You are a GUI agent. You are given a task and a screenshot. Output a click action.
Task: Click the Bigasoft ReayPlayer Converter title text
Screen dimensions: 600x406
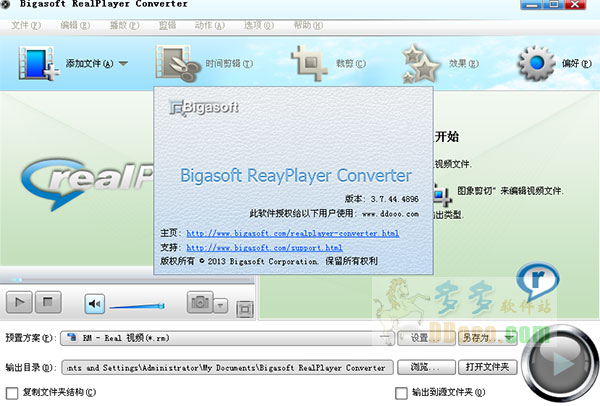coord(296,176)
